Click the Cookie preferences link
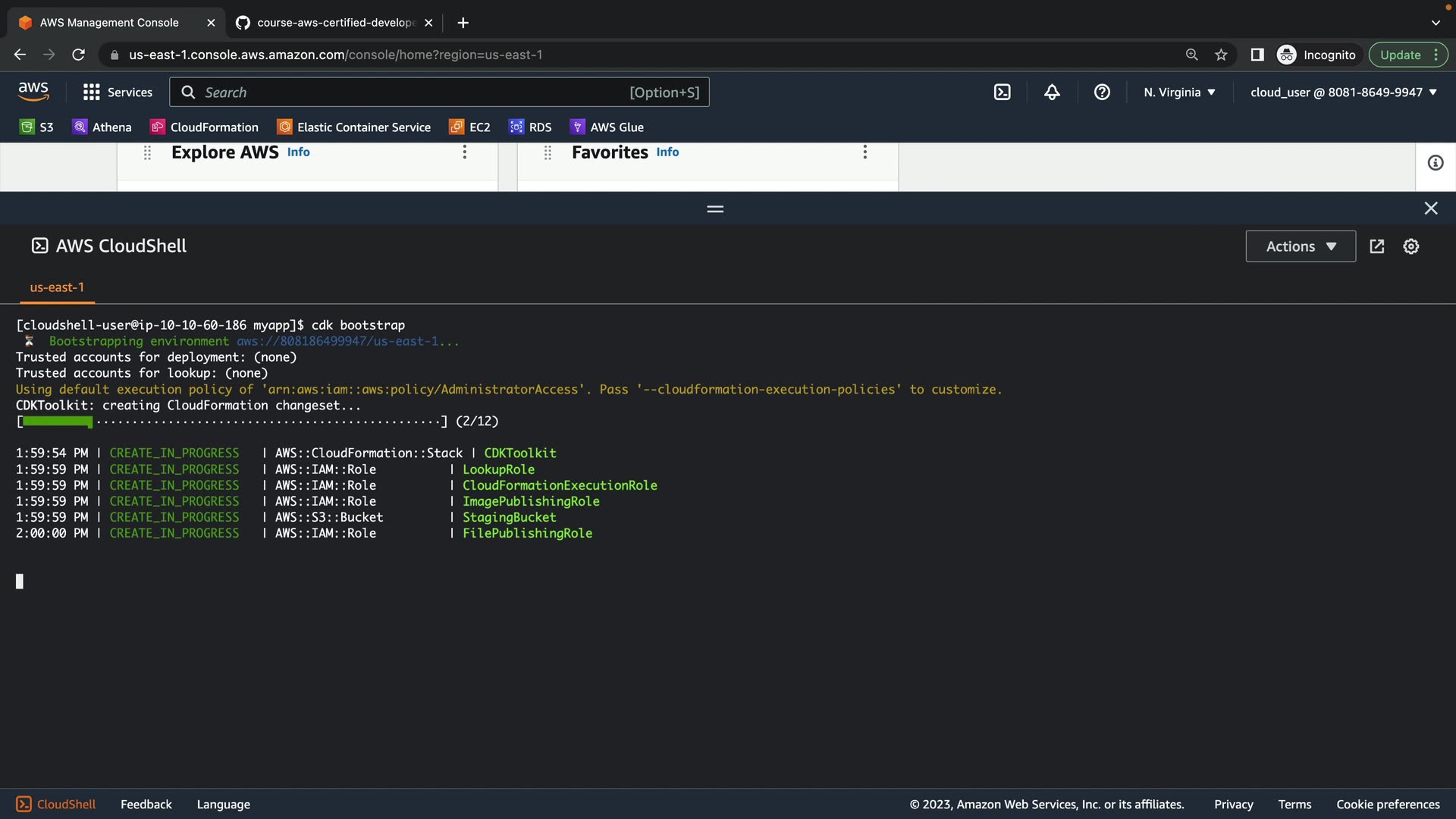This screenshot has width=1456, height=819. pyautogui.click(x=1387, y=804)
